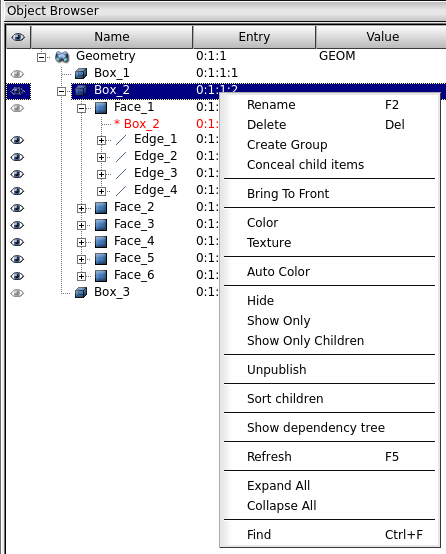Click the Box_3 solid icon
The width and height of the screenshot is (446, 554).
click(81, 293)
